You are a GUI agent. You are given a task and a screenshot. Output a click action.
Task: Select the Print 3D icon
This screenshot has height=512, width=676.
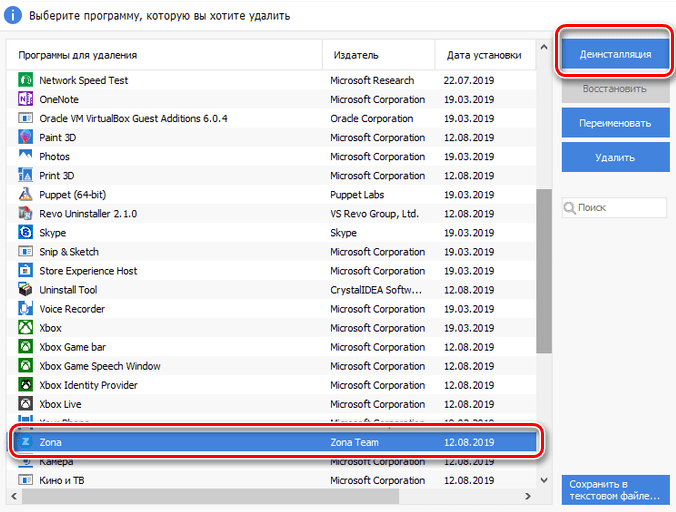point(25,175)
